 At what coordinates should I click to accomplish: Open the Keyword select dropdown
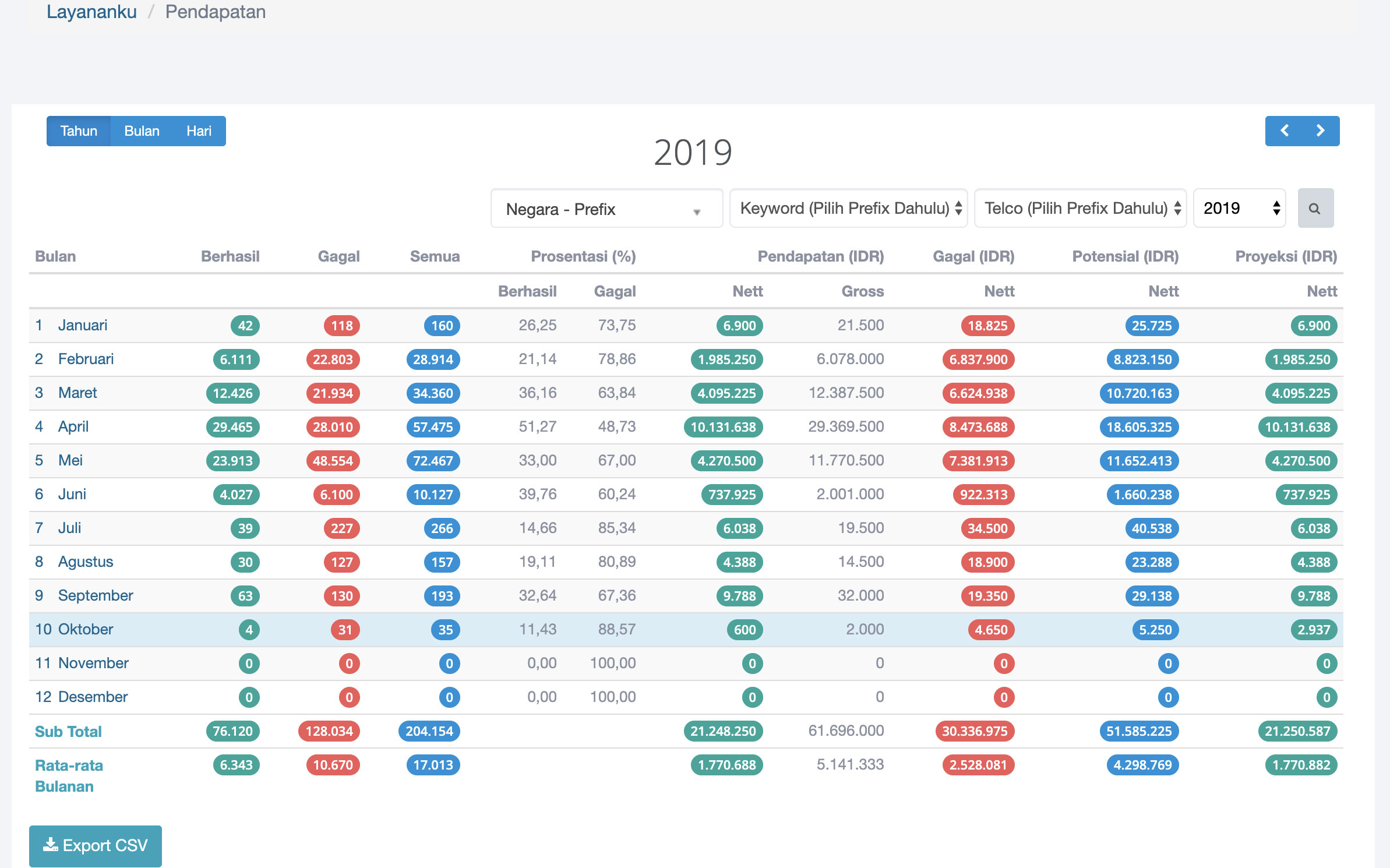point(848,208)
